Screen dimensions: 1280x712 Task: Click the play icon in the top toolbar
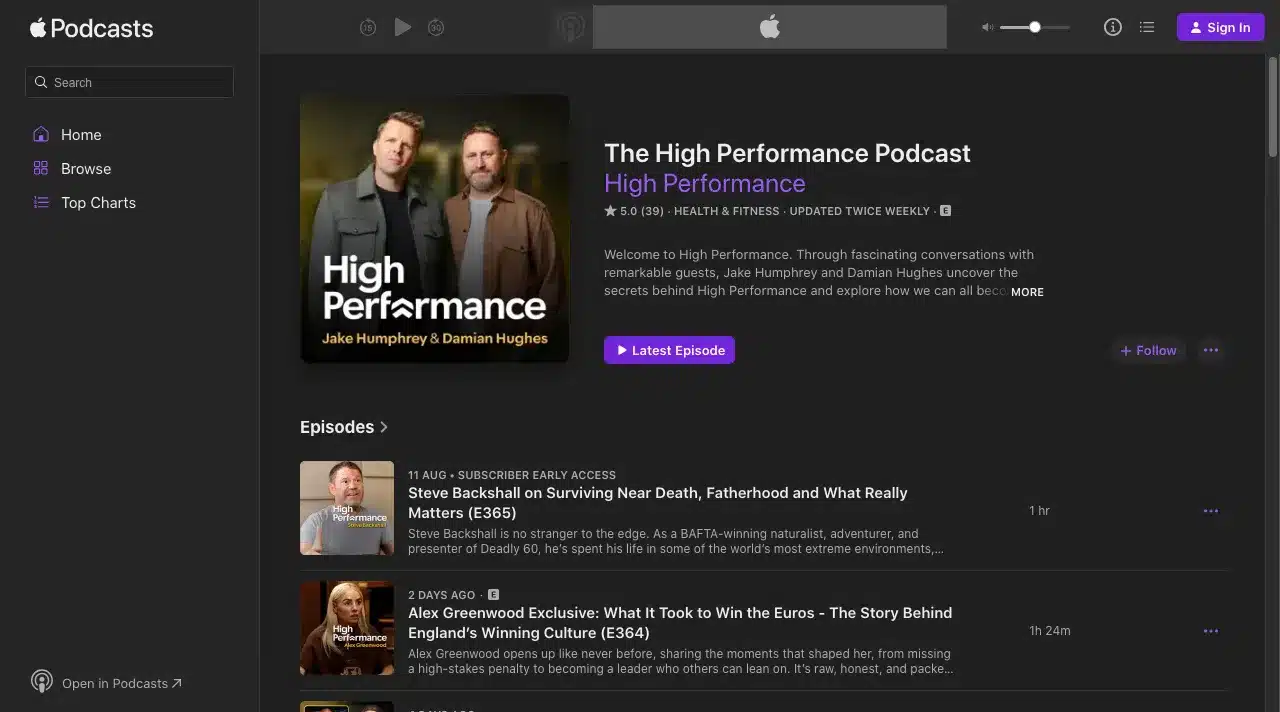(x=403, y=27)
